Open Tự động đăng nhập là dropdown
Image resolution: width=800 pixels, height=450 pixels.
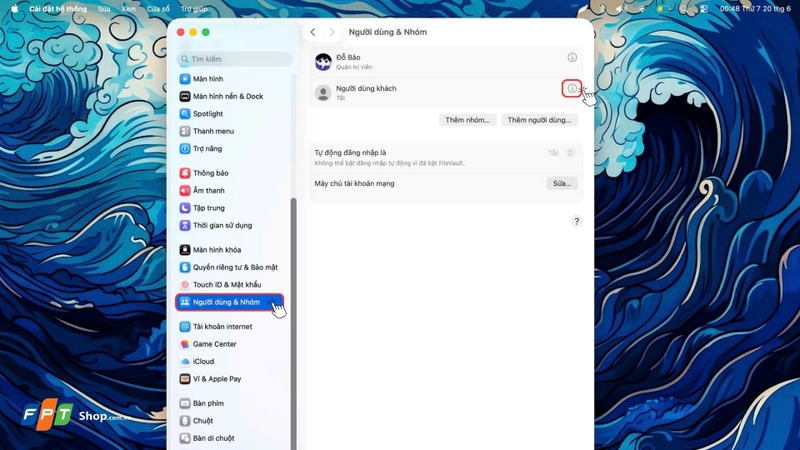[x=562, y=153]
